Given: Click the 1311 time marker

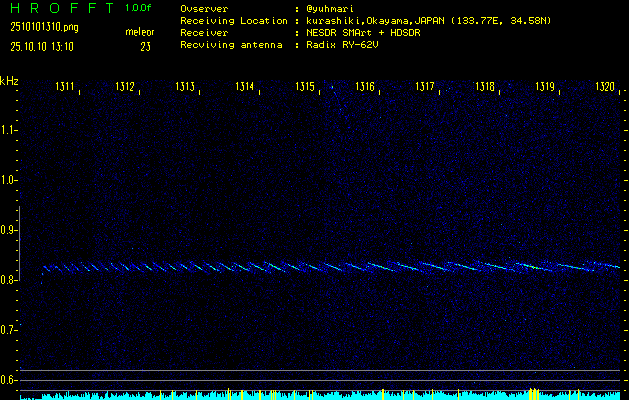Looking at the screenshot, I should [x=65, y=88].
